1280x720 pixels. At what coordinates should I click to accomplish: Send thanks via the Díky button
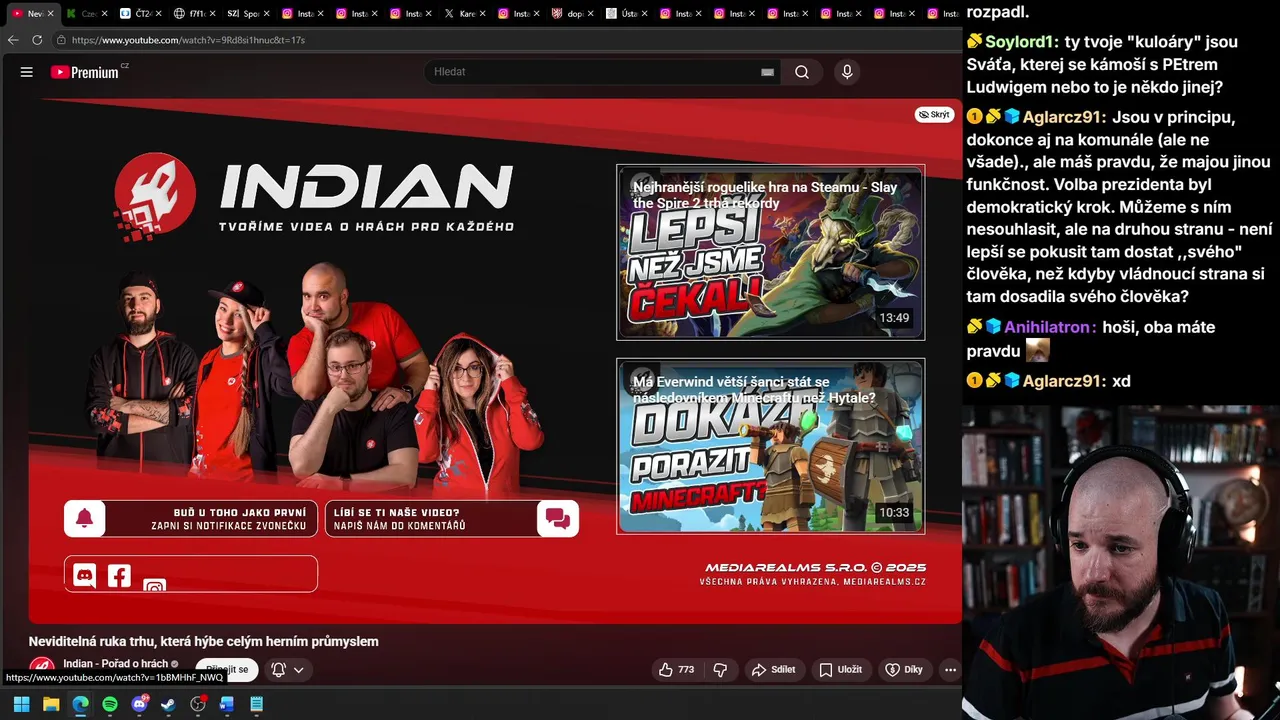pos(904,670)
